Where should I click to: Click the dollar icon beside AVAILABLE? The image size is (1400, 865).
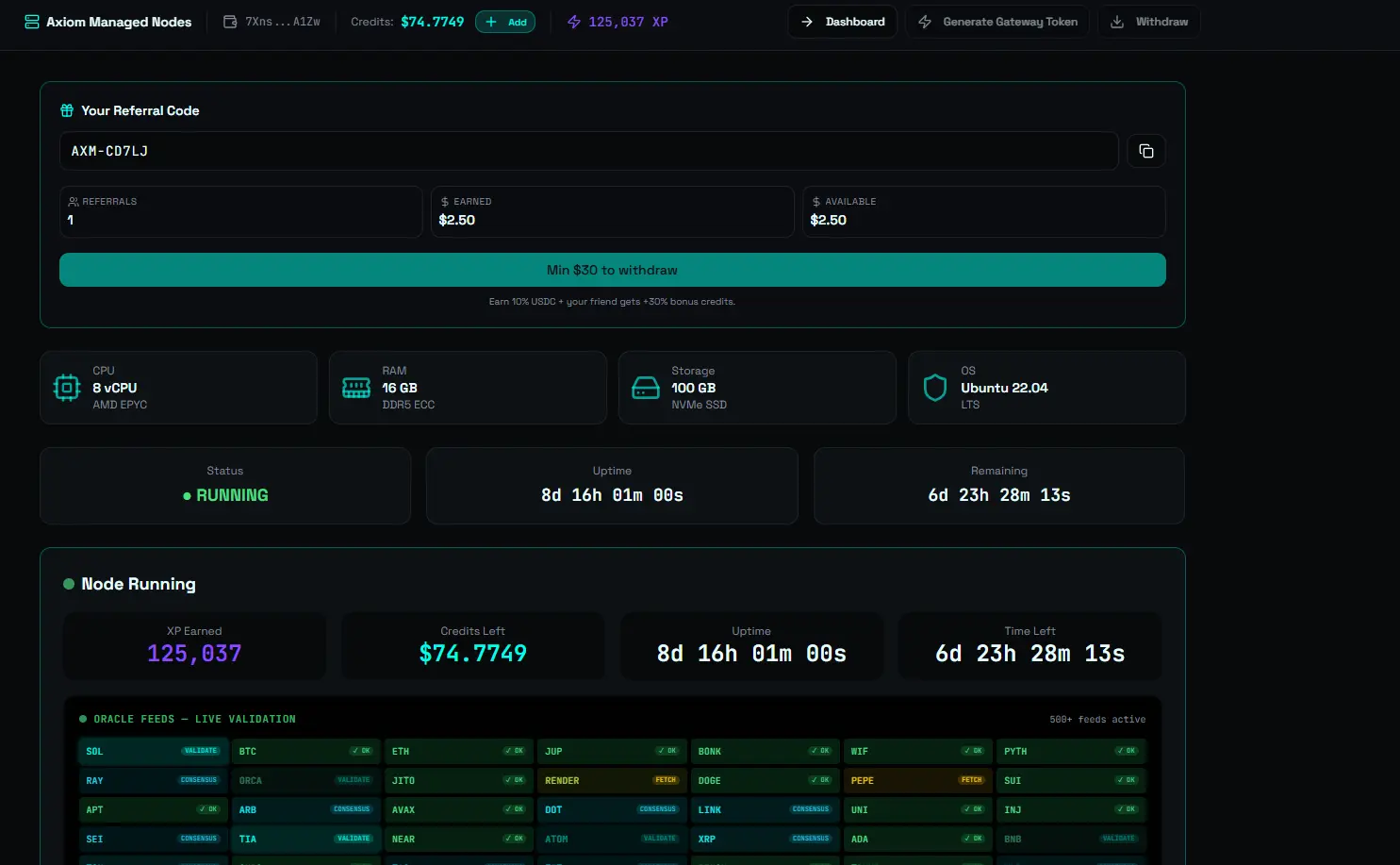(x=816, y=202)
